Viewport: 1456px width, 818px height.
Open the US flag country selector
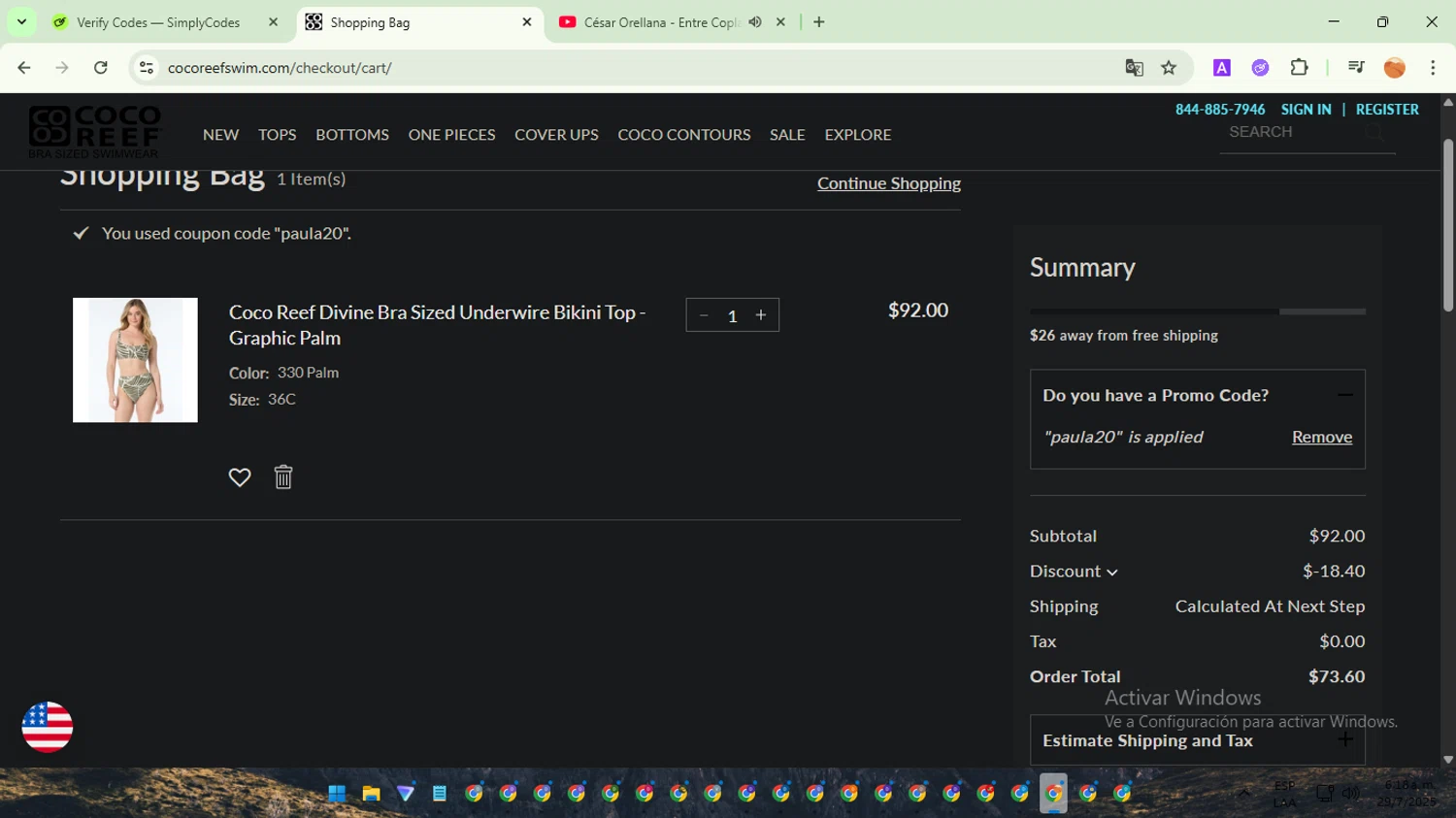tap(48, 727)
